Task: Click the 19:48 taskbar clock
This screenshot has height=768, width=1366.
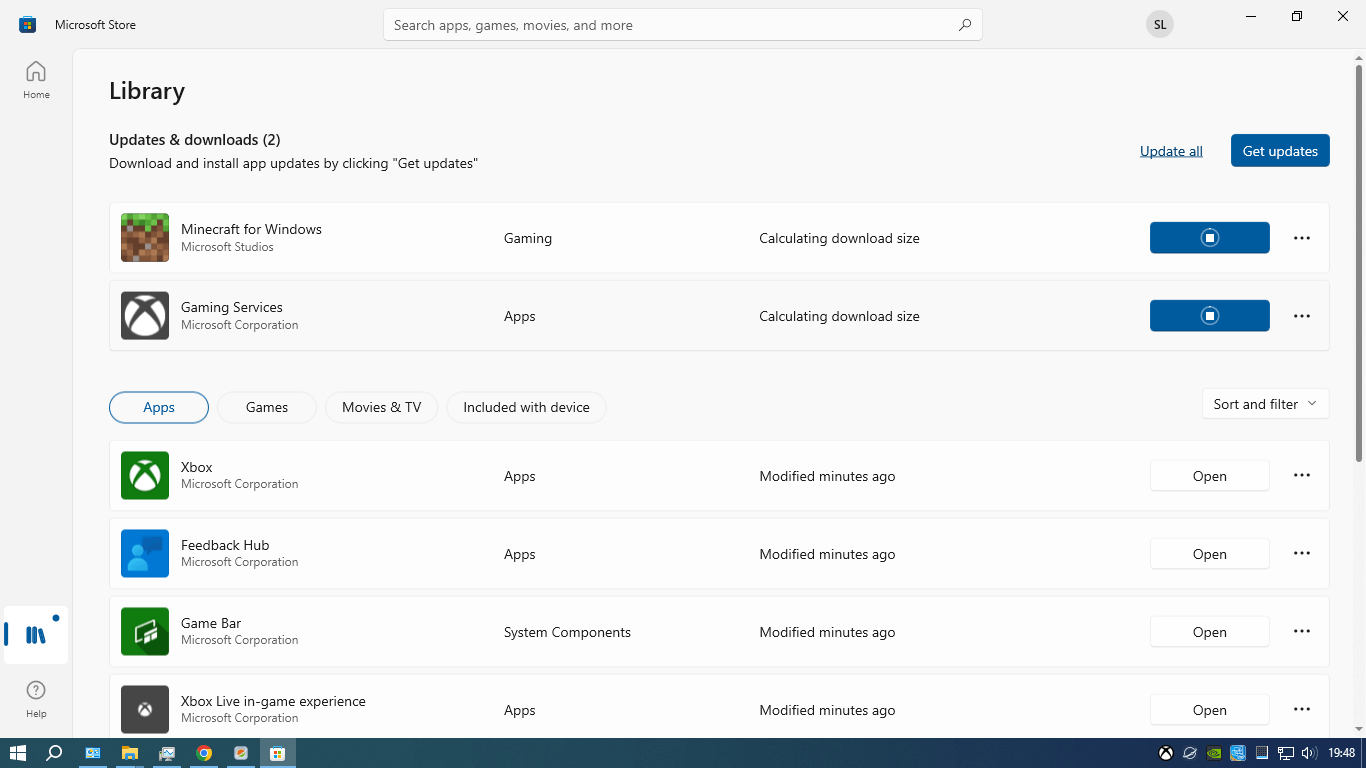Action: coord(1341,753)
